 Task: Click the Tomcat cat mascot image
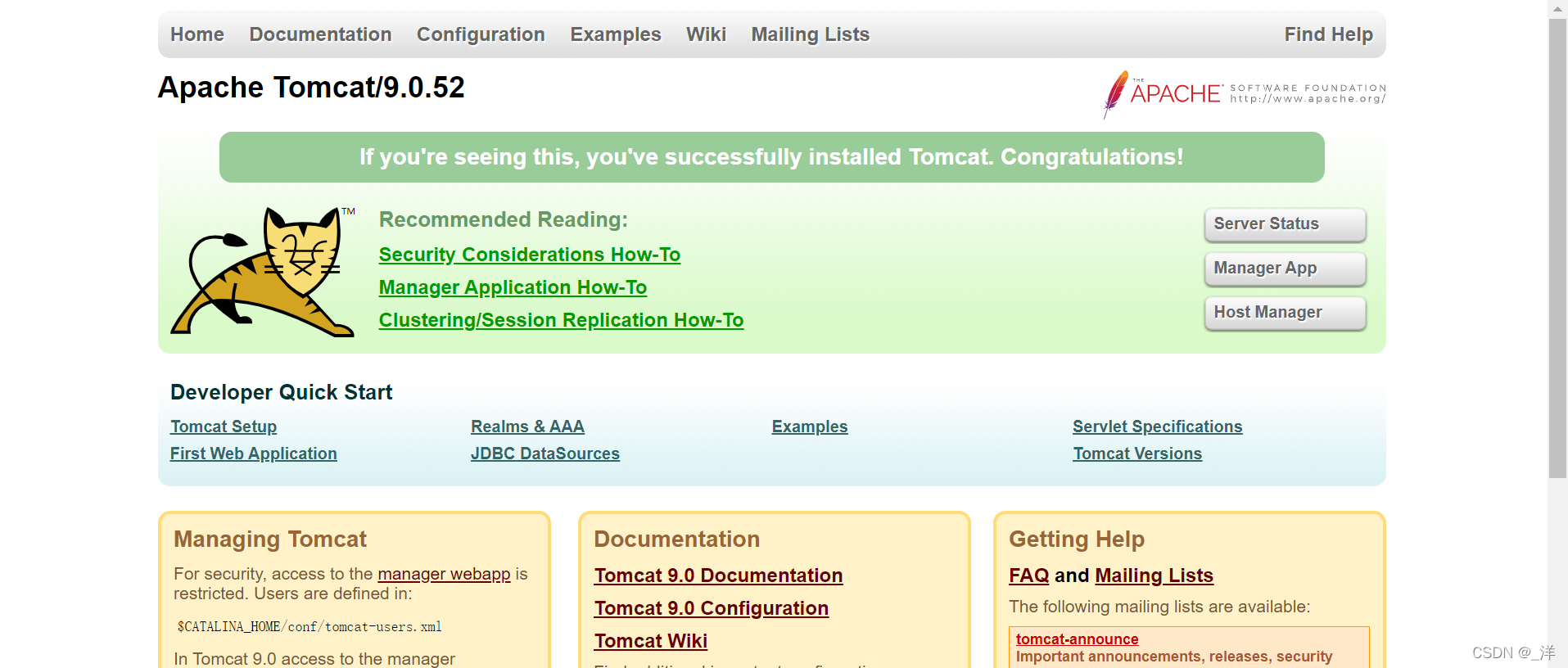click(263, 272)
